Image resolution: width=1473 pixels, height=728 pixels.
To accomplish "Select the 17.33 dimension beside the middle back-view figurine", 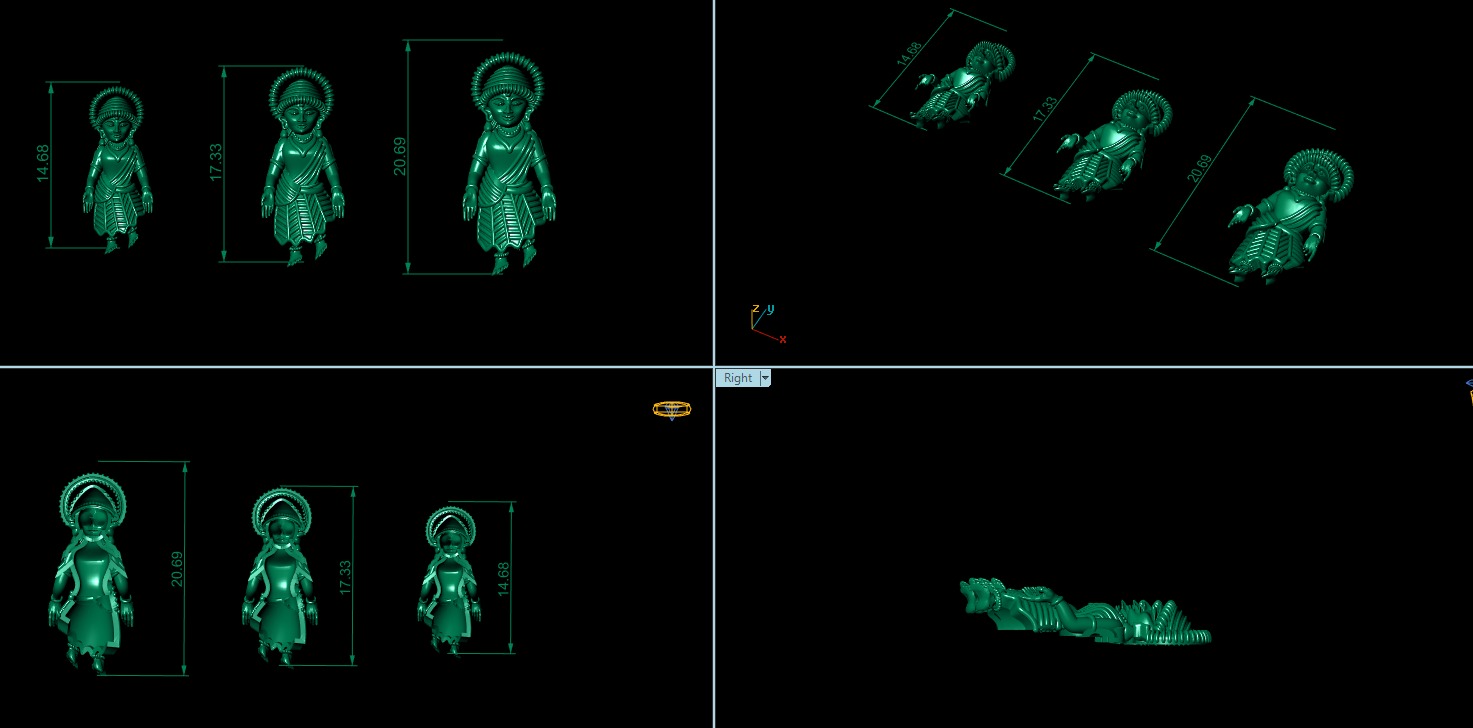I will coord(345,578).
